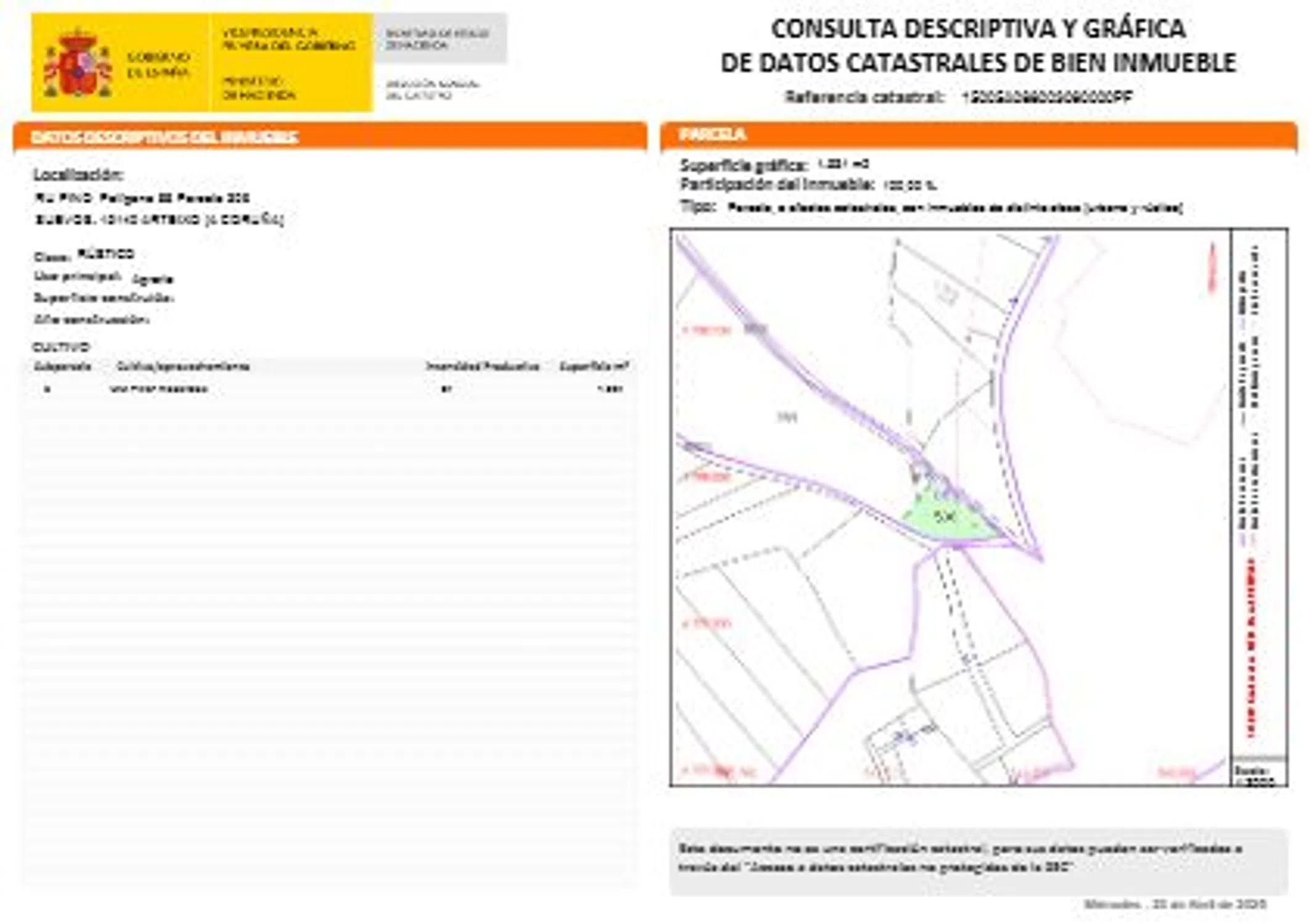Click the Superficie gráfica value
This screenshot has width=1310, height=924.
tap(843, 164)
